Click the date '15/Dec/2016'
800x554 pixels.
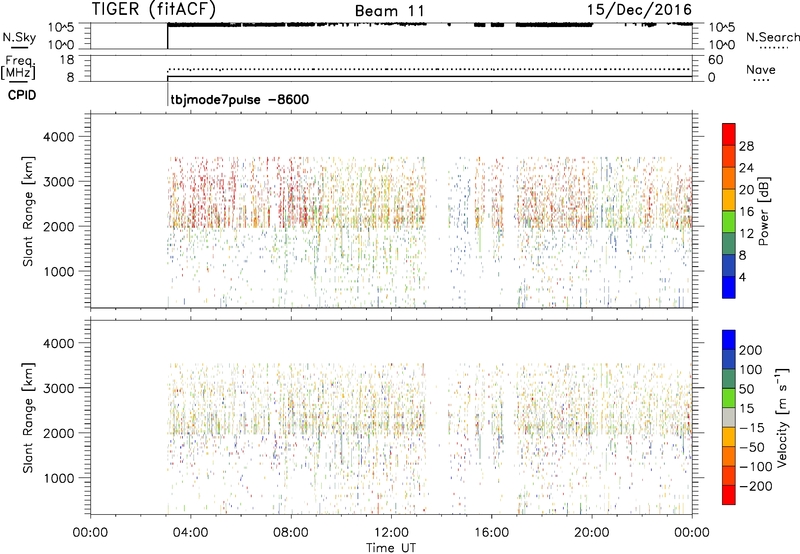(639, 9)
